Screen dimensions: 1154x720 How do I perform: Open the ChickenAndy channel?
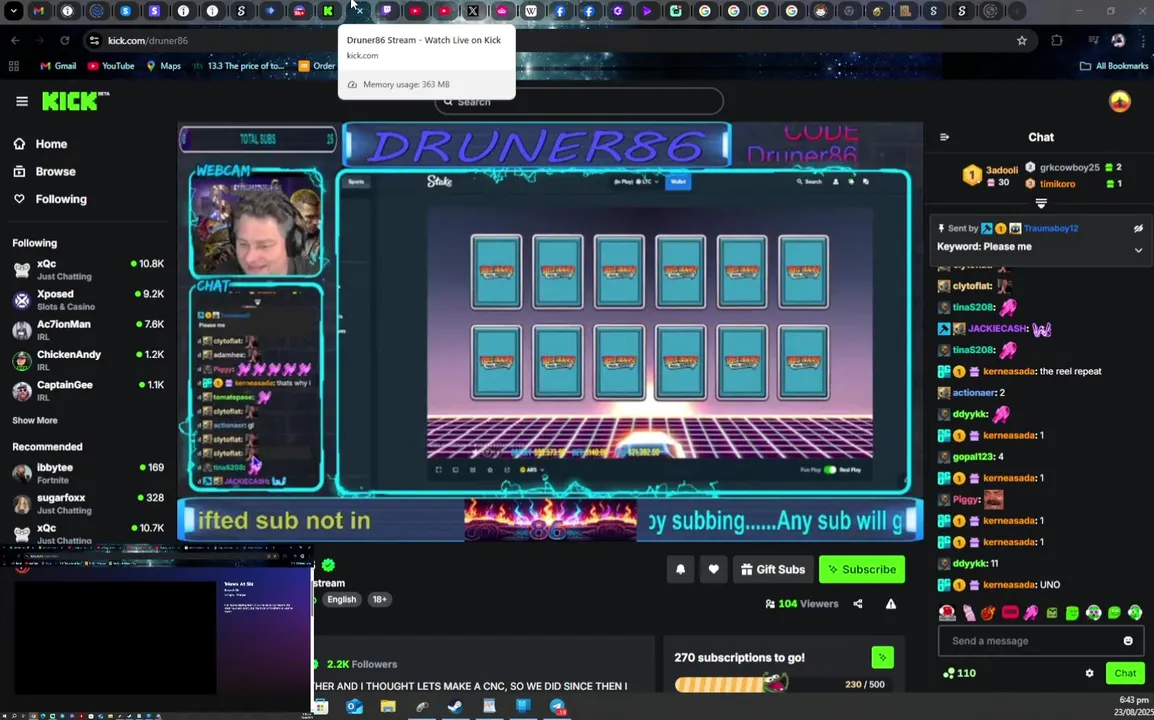(x=88, y=360)
